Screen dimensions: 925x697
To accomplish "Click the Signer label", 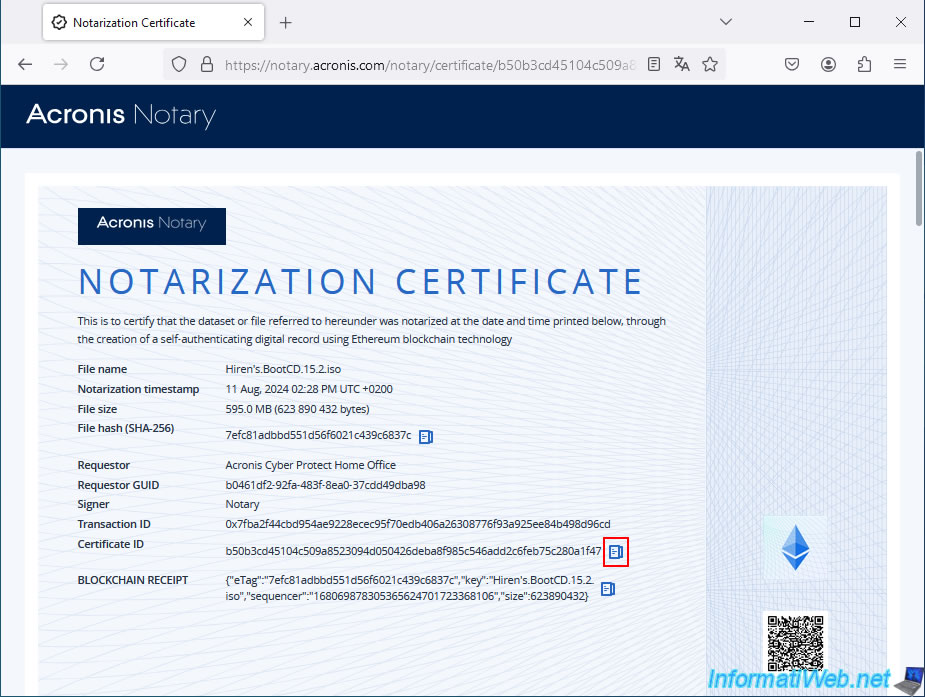I will click(93, 504).
